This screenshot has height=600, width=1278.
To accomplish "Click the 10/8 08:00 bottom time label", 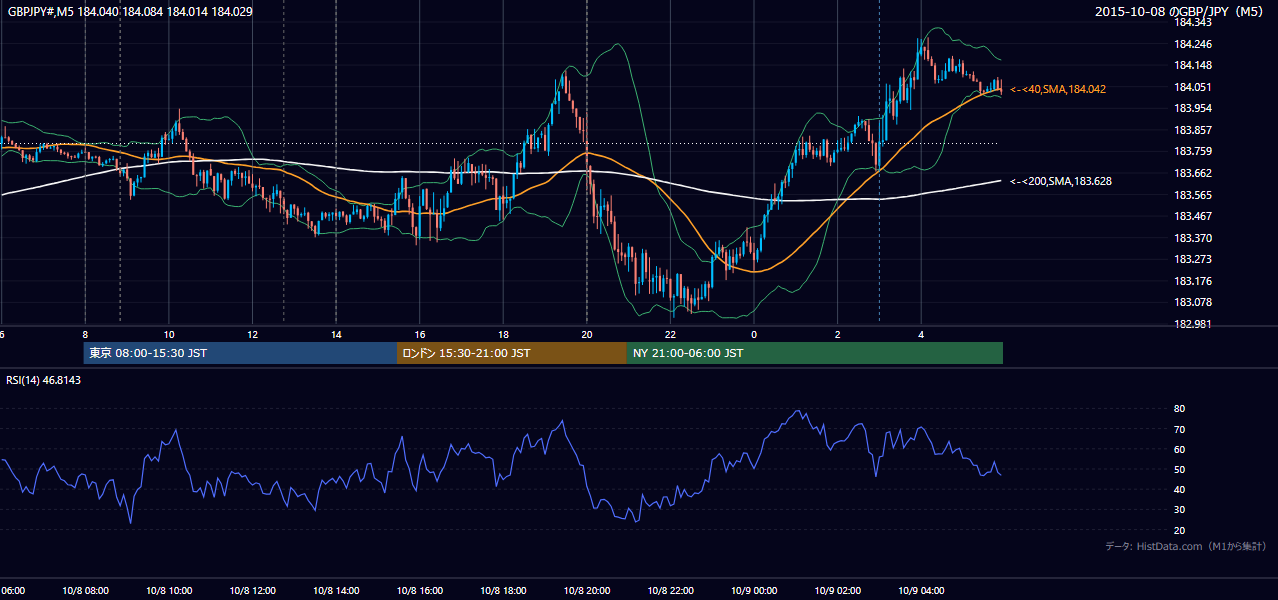I will (85, 591).
